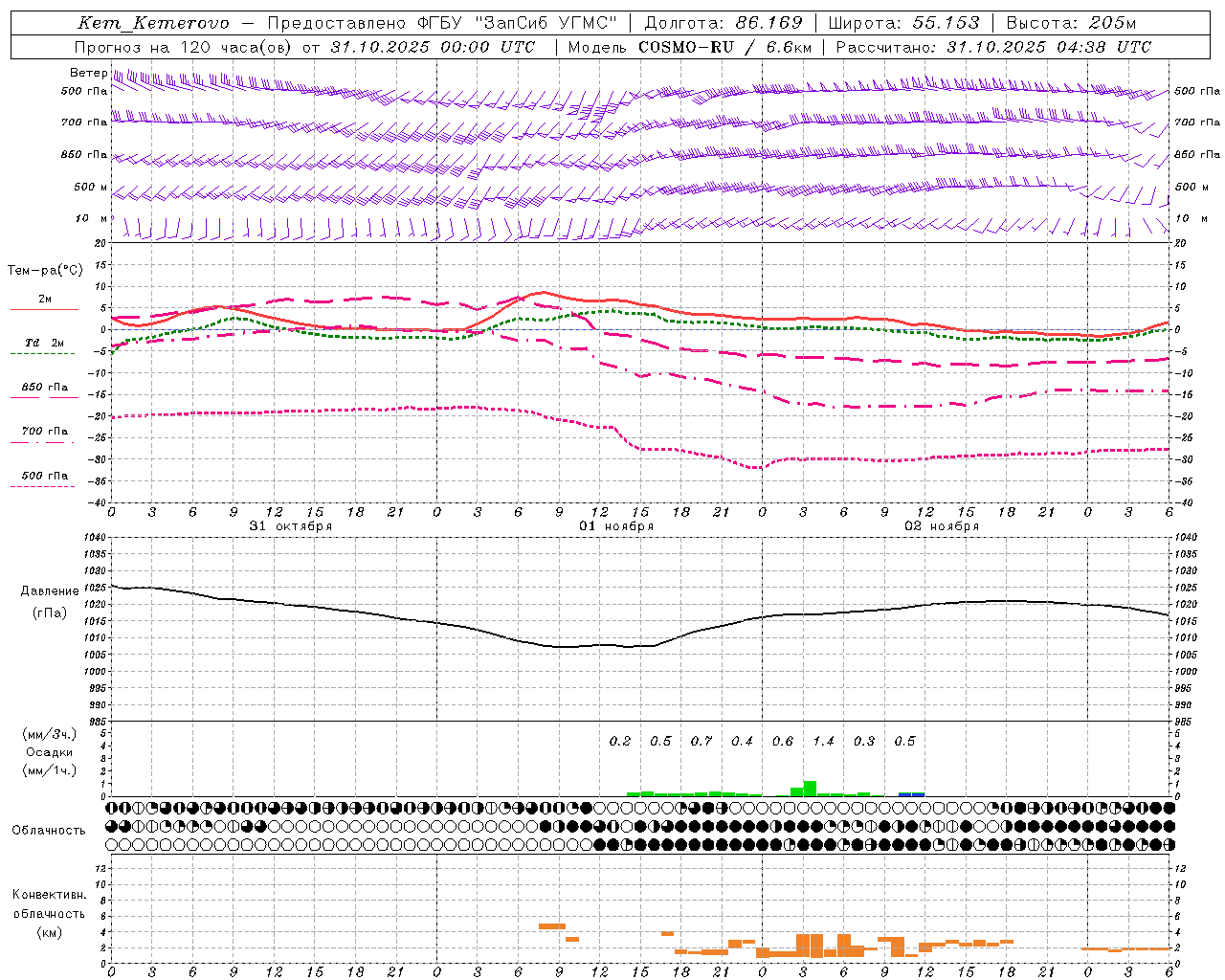Click the Высота: 205м header value

coord(1071,23)
